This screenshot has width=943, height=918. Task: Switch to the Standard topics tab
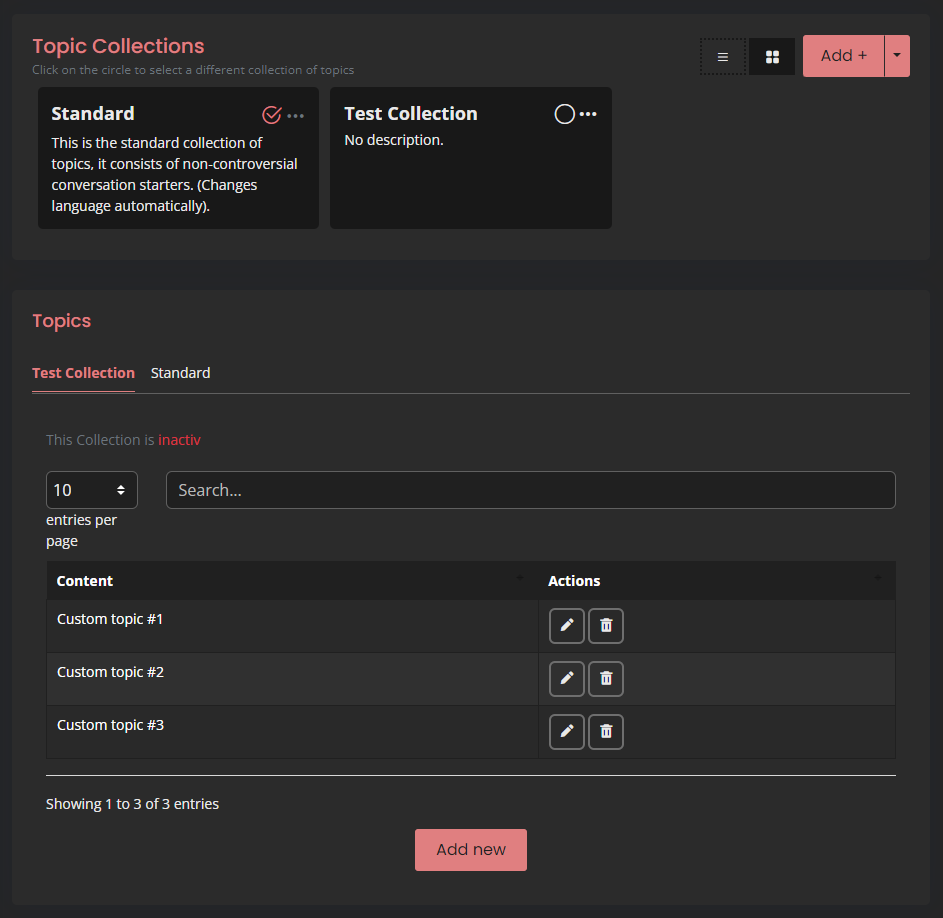coord(180,373)
